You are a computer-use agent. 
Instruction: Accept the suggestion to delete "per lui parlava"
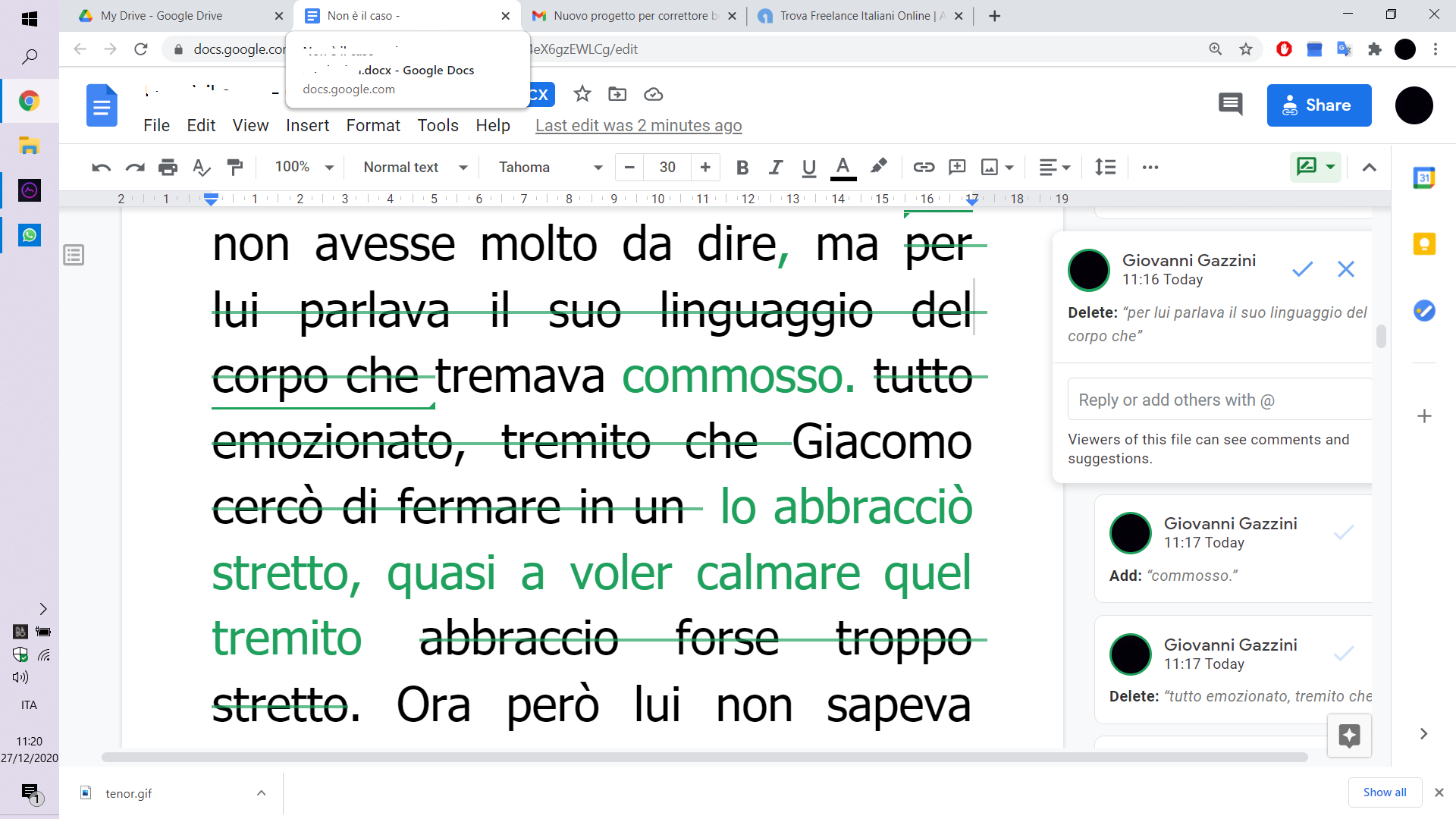click(x=1302, y=269)
